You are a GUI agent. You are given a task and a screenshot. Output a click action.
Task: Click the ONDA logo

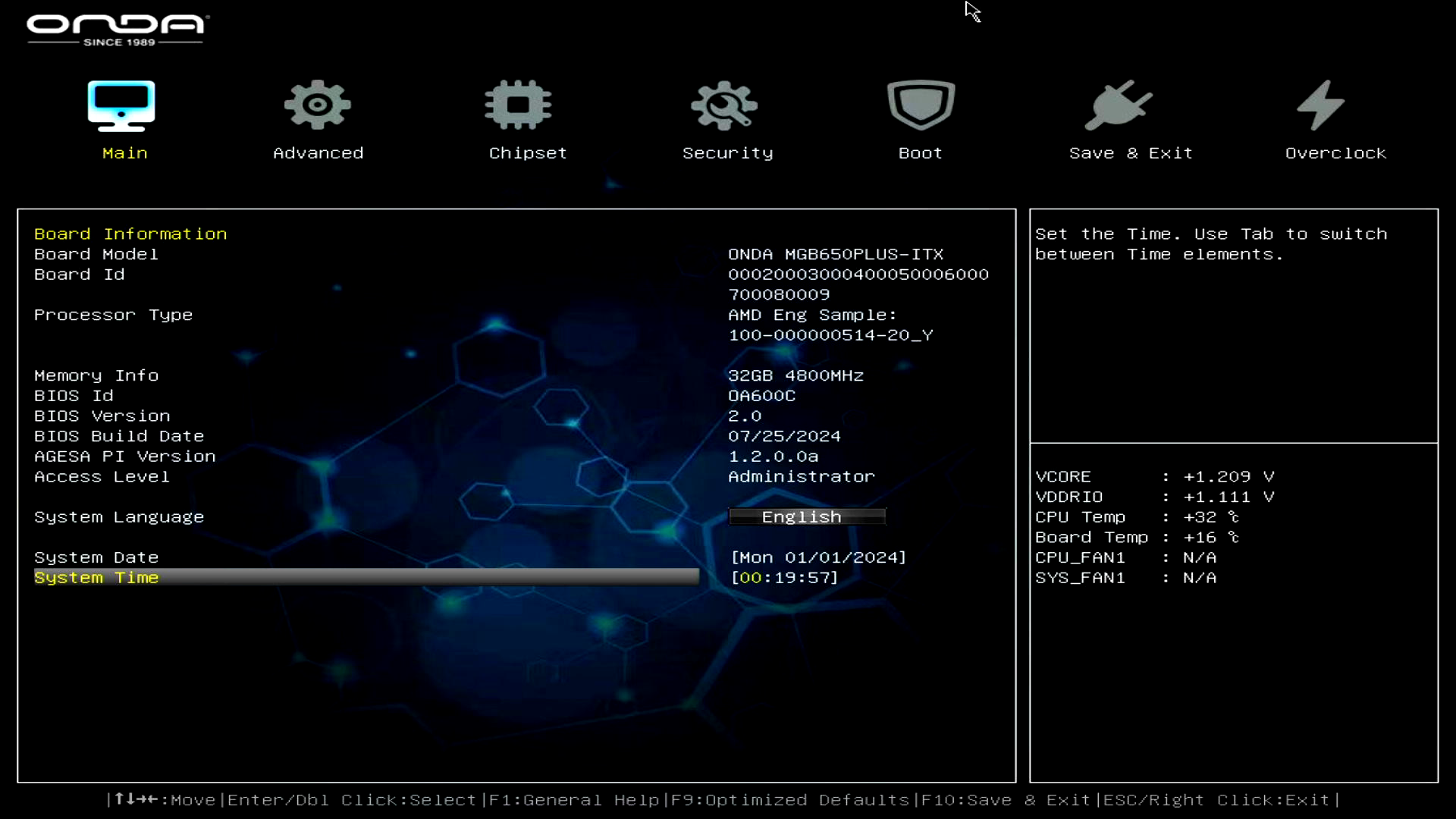[x=118, y=30]
